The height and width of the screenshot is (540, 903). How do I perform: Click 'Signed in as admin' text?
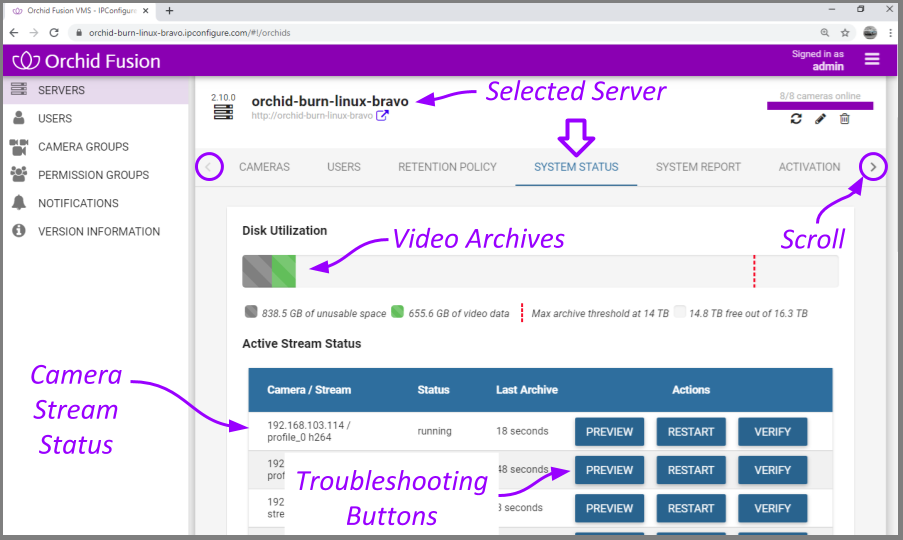pyautogui.click(x=817, y=60)
